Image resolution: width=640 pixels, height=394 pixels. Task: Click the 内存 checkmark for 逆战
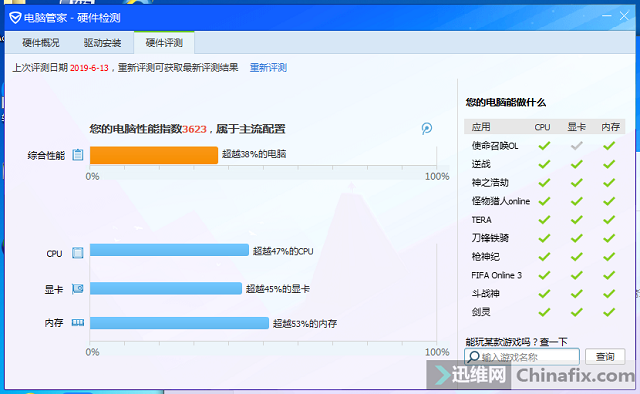coord(609,164)
